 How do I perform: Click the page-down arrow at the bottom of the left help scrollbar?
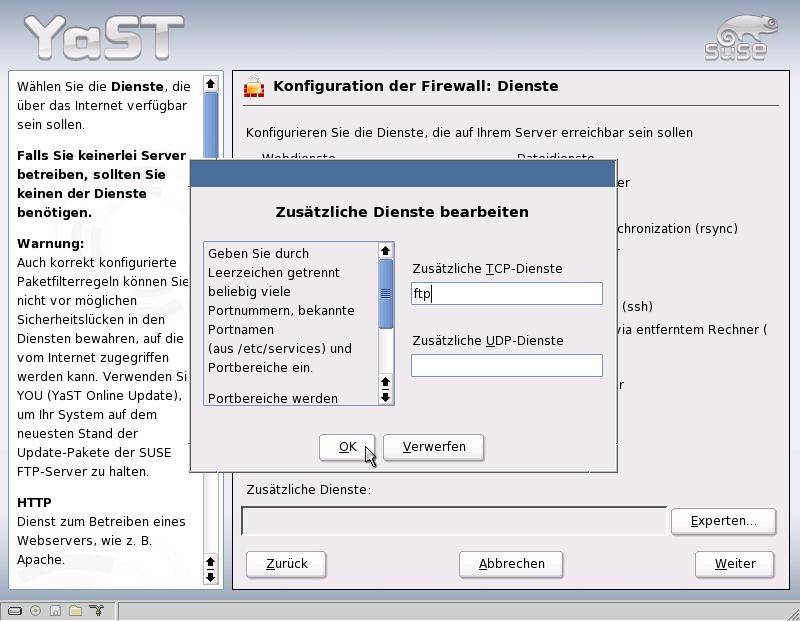[x=210, y=577]
